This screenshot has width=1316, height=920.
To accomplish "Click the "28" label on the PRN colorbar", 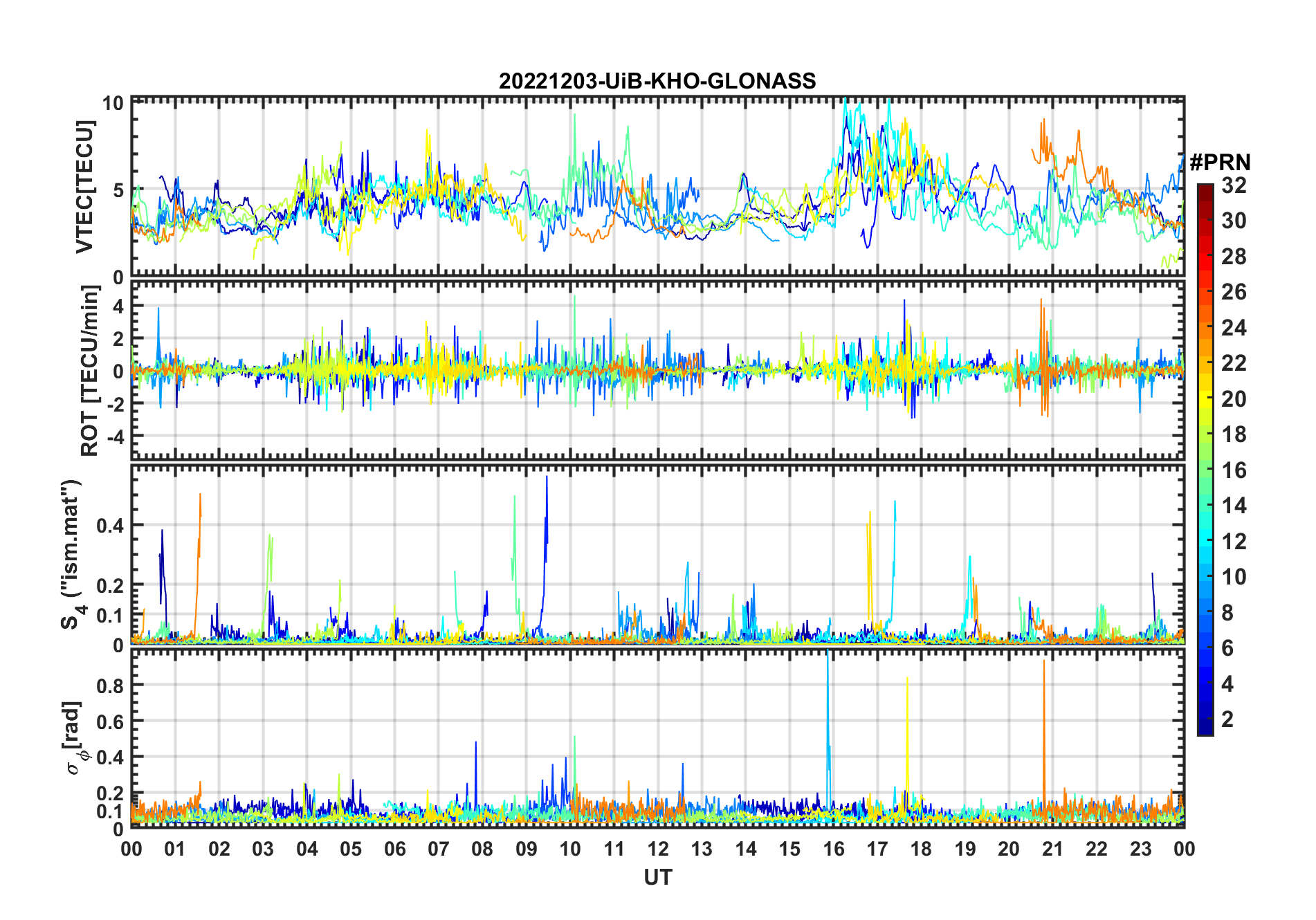I will click(x=1234, y=257).
